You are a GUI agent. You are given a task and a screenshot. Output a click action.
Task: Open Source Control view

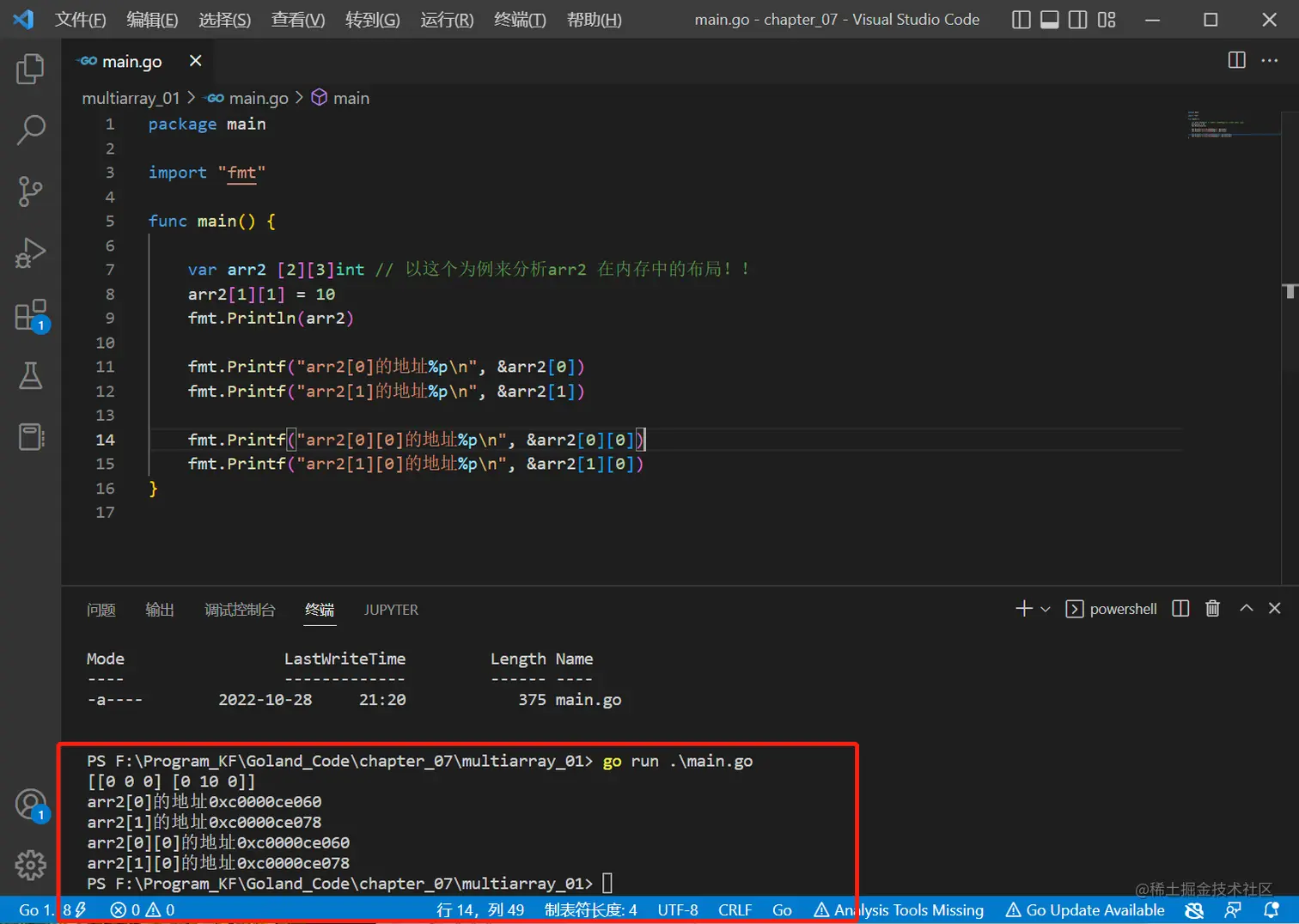tap(30, 191)
